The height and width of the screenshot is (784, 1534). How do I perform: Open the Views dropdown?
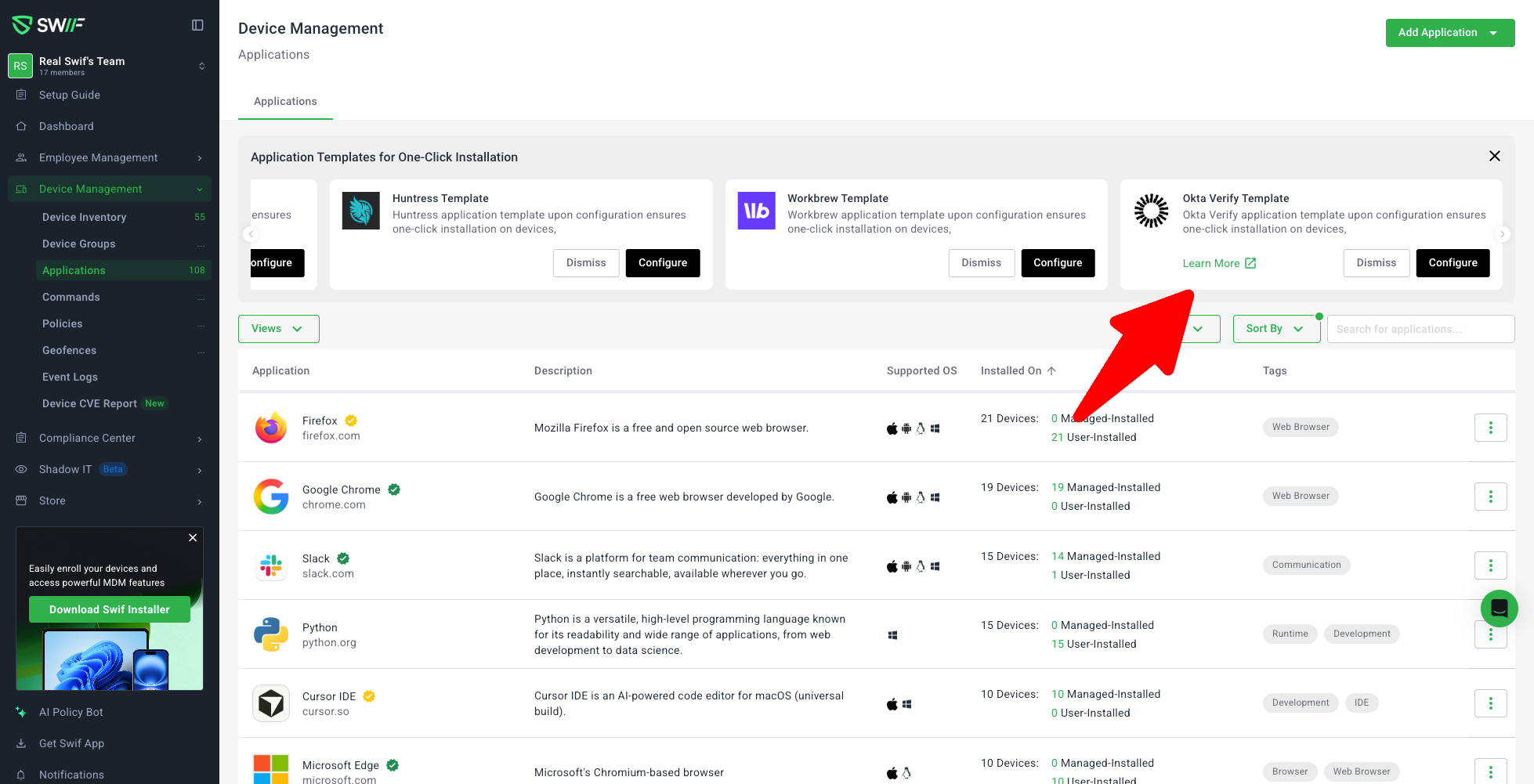[278, 329]
